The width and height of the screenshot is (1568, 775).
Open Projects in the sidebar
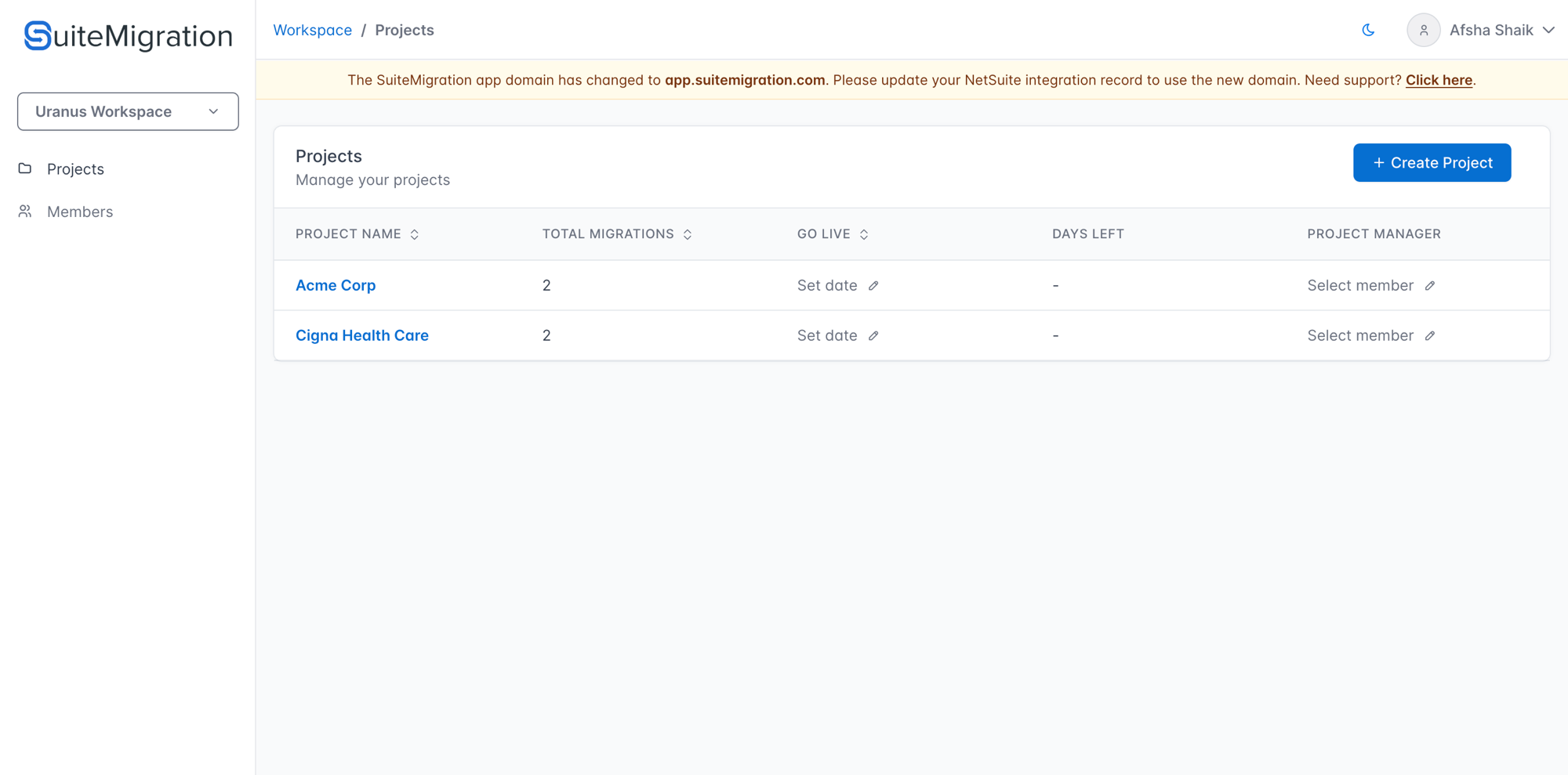click(75, 168)
